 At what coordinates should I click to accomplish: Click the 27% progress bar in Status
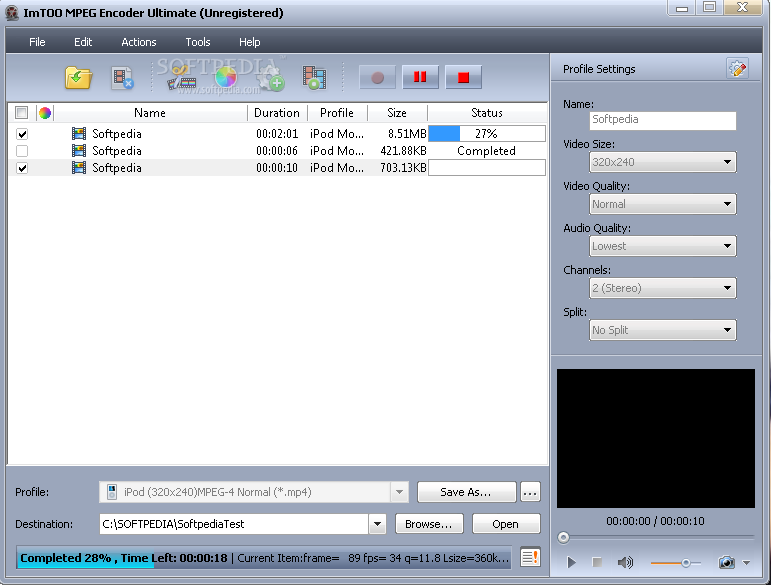pyautogui.click(x=487, y=134)
